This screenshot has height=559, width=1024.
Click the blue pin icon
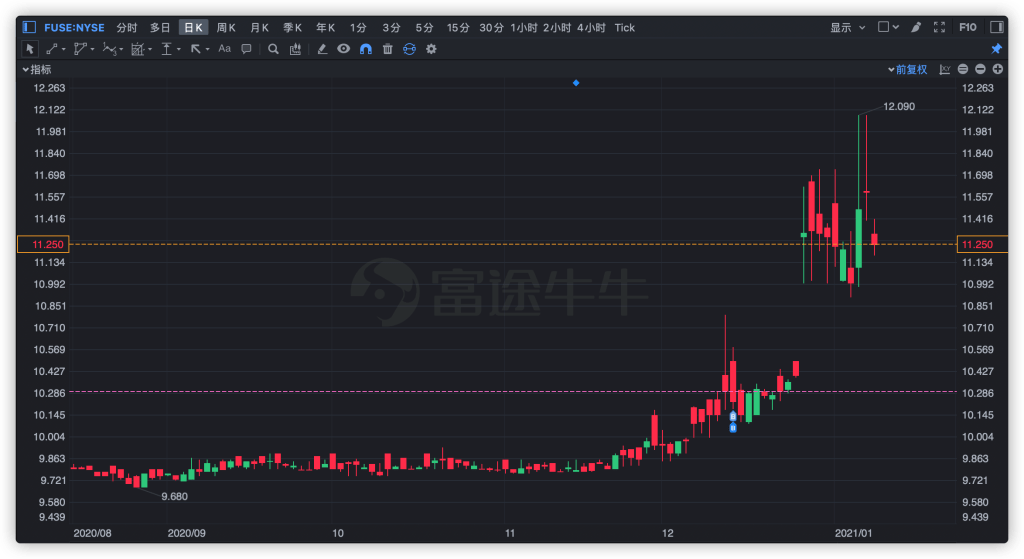[996, 48]
